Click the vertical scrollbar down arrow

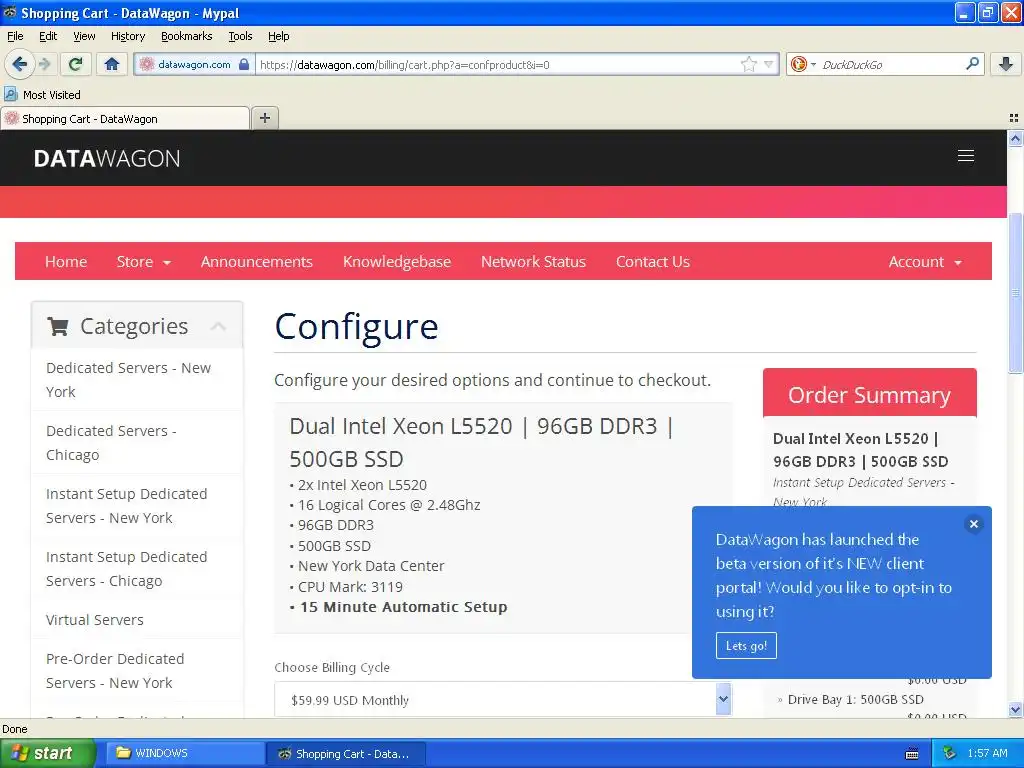click(1015, 709)
